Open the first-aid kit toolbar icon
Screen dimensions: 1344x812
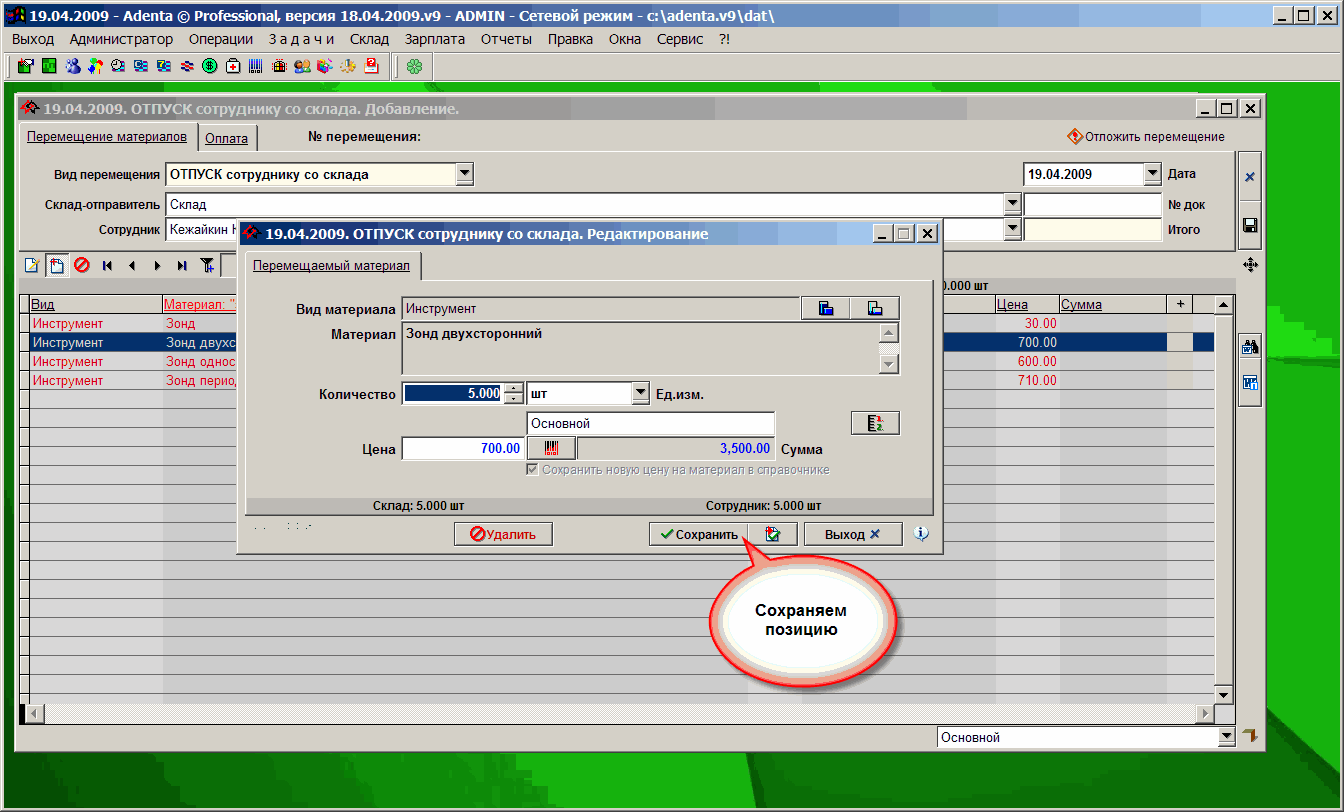coord(232,67)
